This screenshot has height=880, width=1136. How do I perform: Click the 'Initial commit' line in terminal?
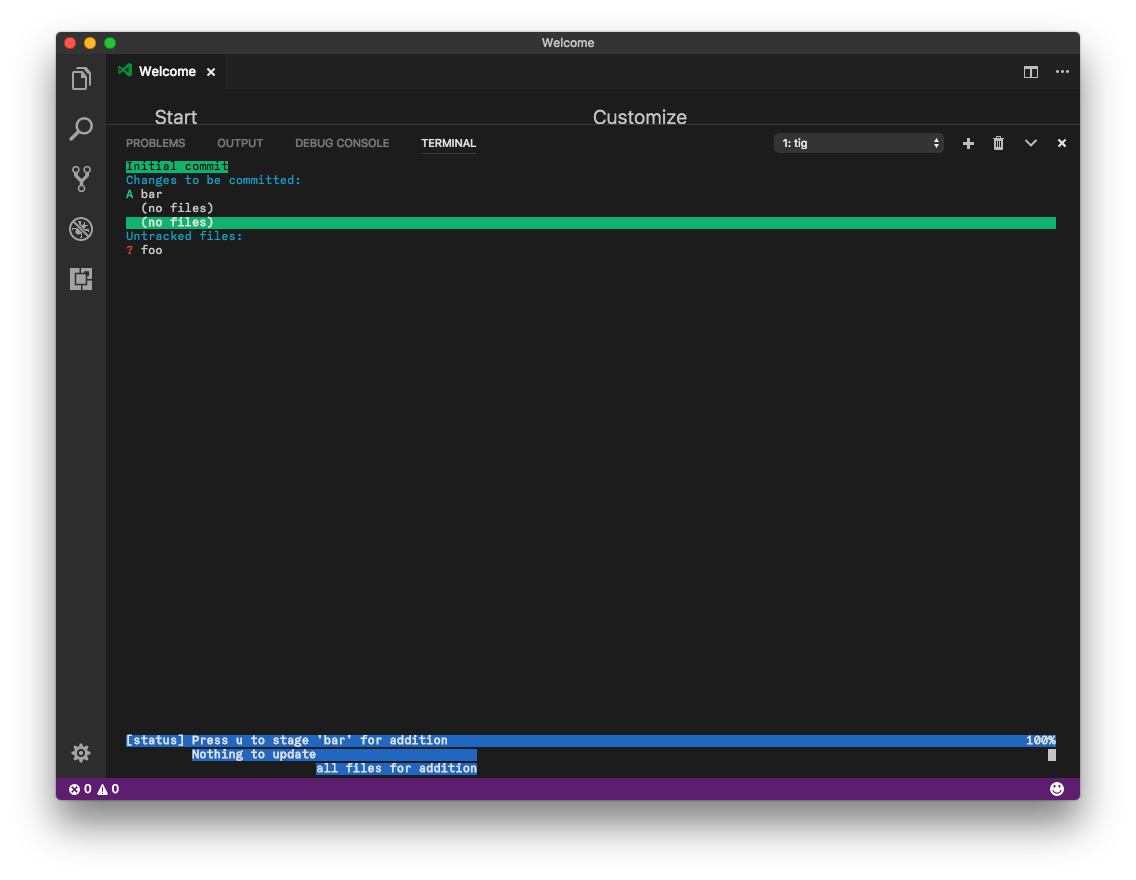[177, 167]
